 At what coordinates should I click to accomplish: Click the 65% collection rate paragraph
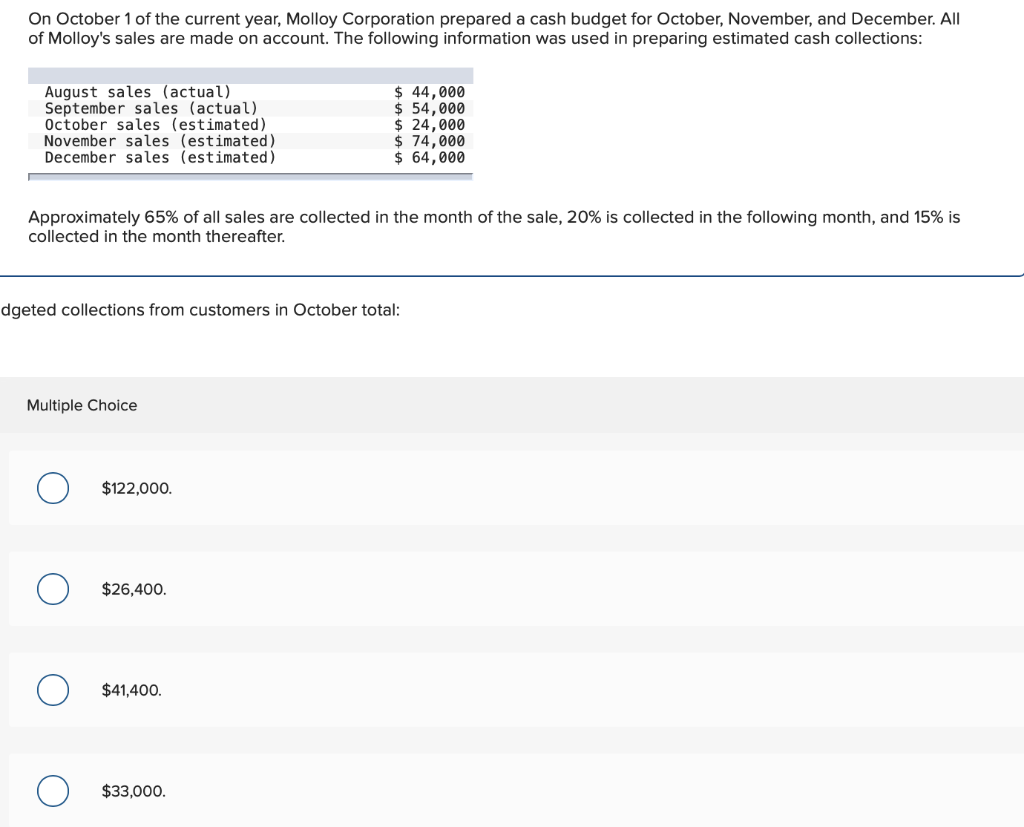pyautogui.click(x=495, y=226)
